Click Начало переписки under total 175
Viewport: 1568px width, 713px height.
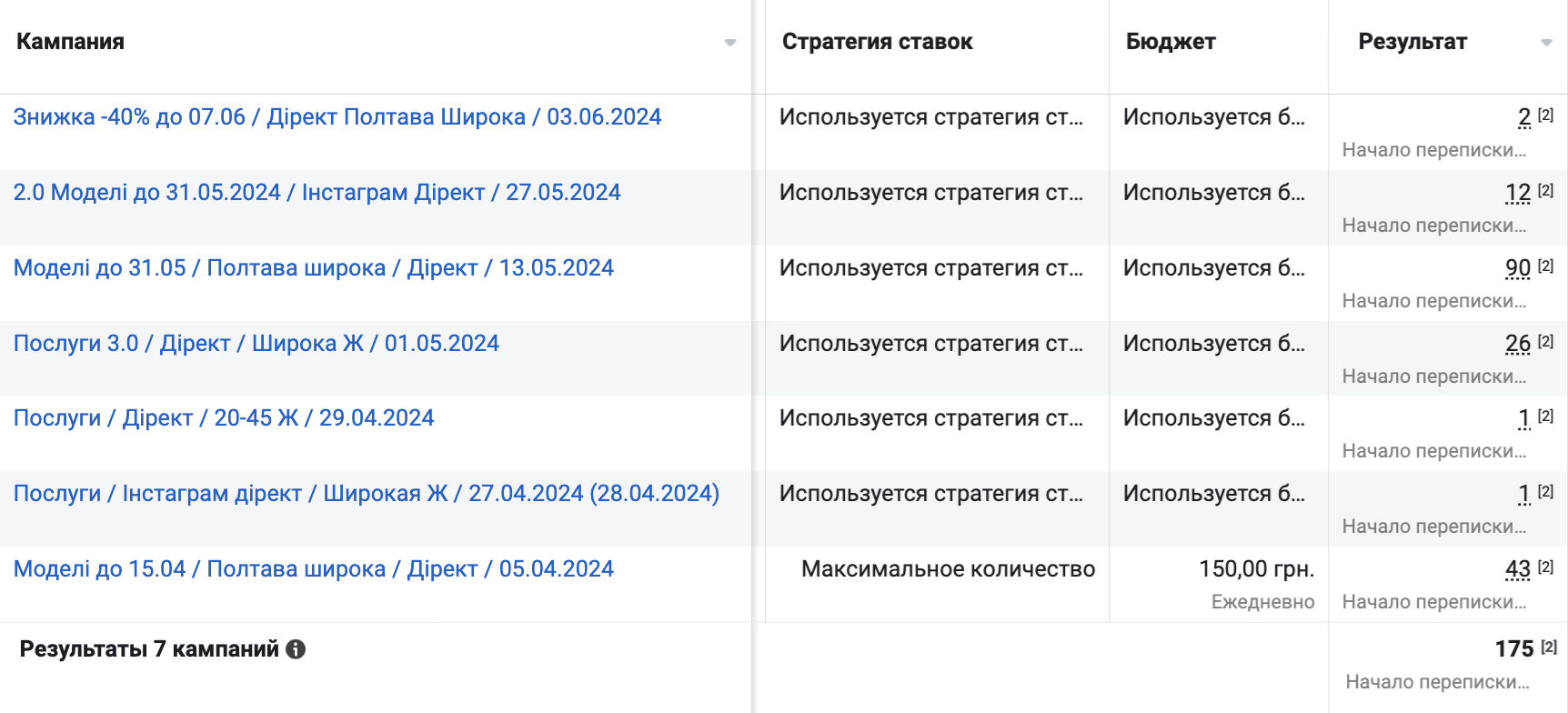coord(1438,682)
